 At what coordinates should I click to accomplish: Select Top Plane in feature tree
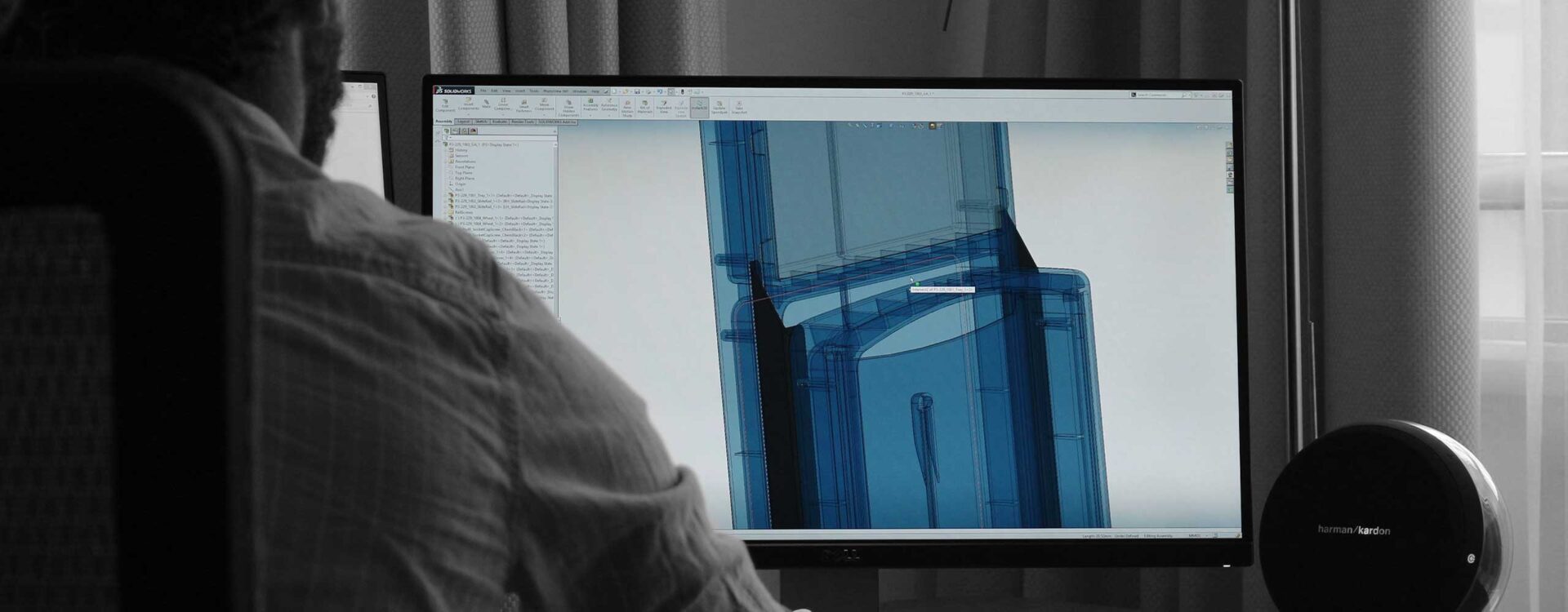[x=463, y=173]
